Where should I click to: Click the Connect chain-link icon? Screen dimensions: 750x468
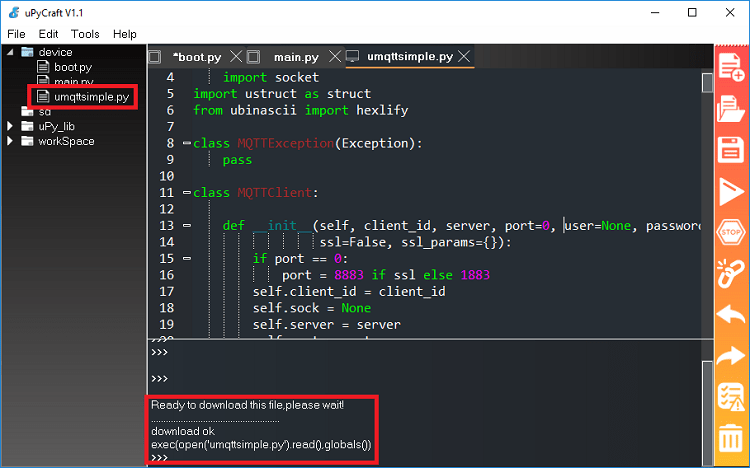point(731,272)
